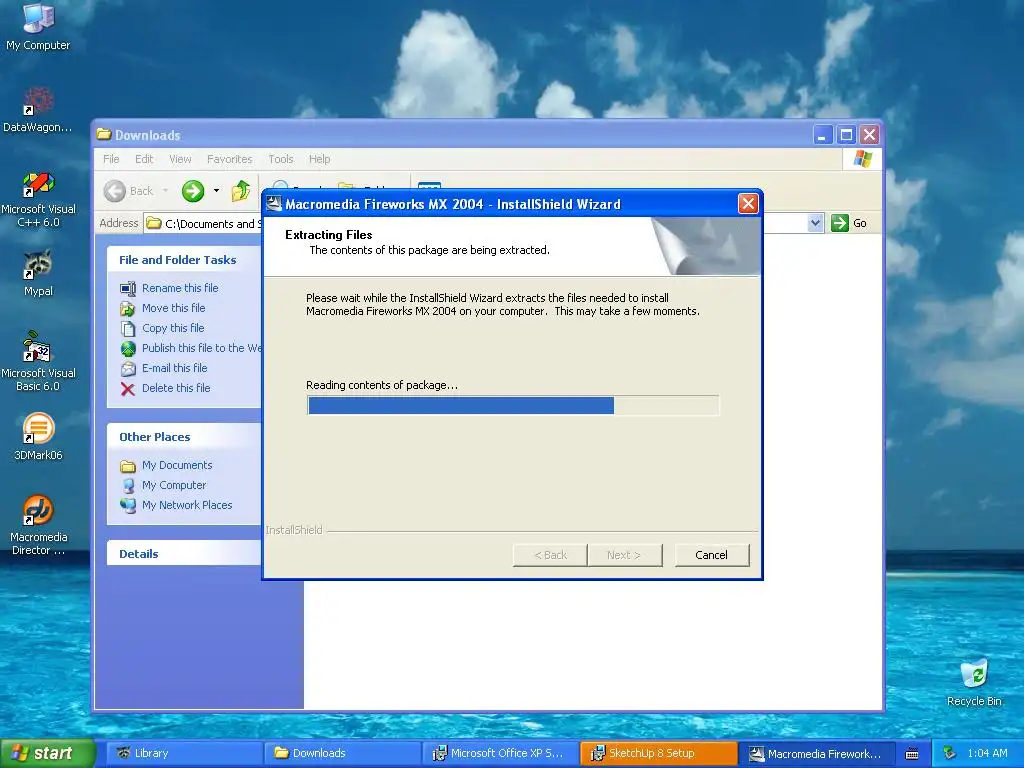Viewport: 1024px width, 768px height.
Task: Click the Up folder icon in Downloads toolbar
Action: [x=240, y=191]
